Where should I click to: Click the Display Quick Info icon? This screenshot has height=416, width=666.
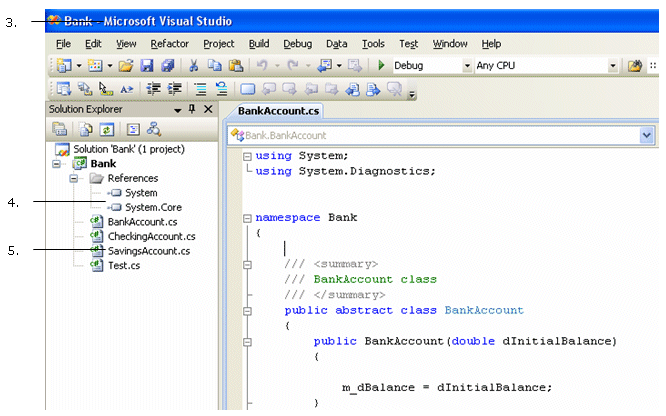106,89
